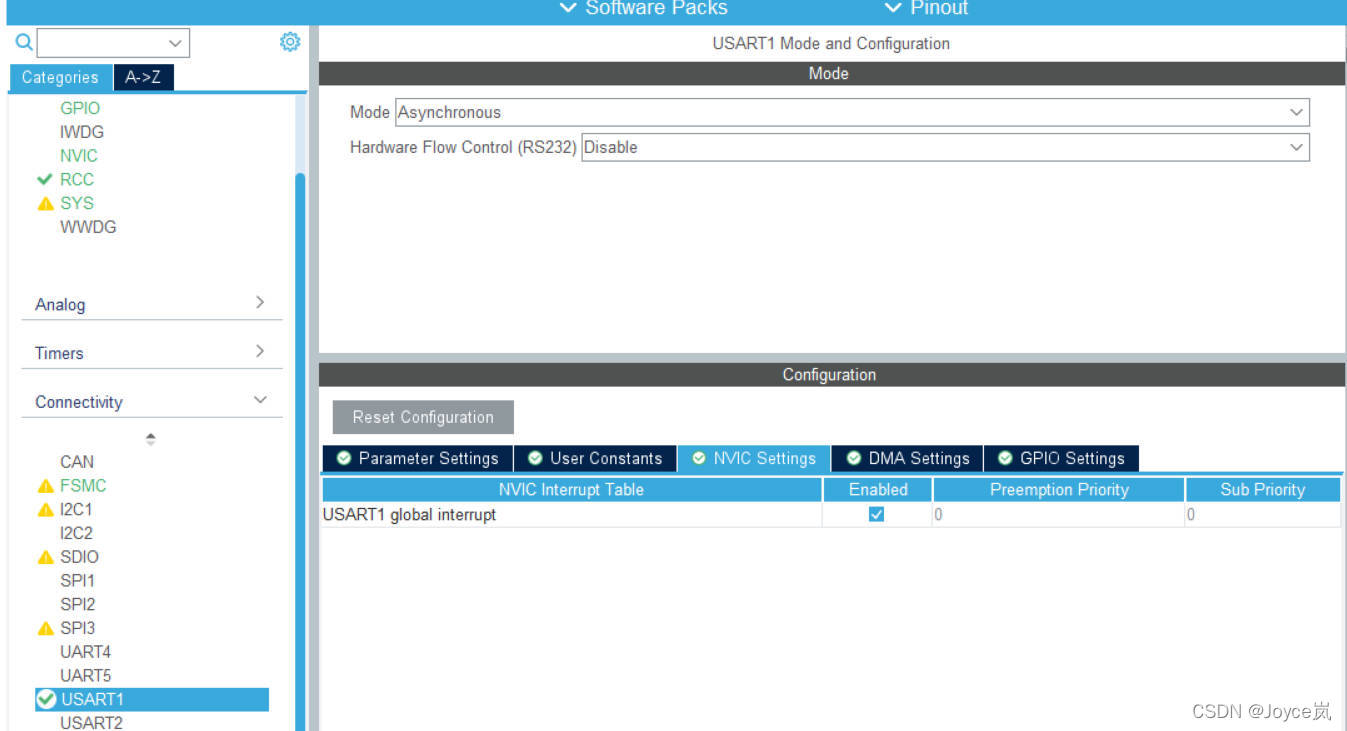Click the check icon on Parameter Settings tab
The image size is (1347, 731).
[344, 458]
